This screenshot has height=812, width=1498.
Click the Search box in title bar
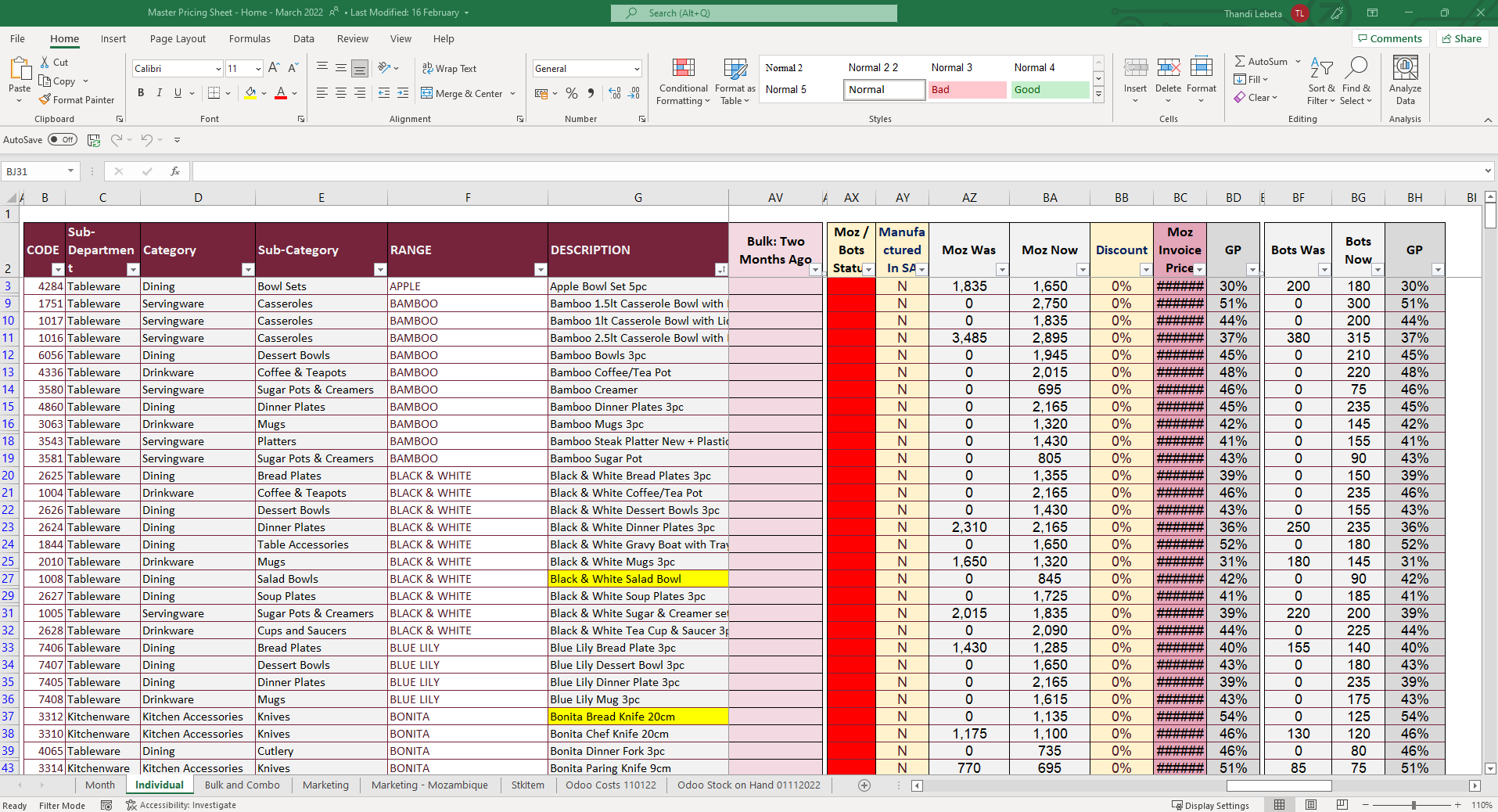coord(754,13)
